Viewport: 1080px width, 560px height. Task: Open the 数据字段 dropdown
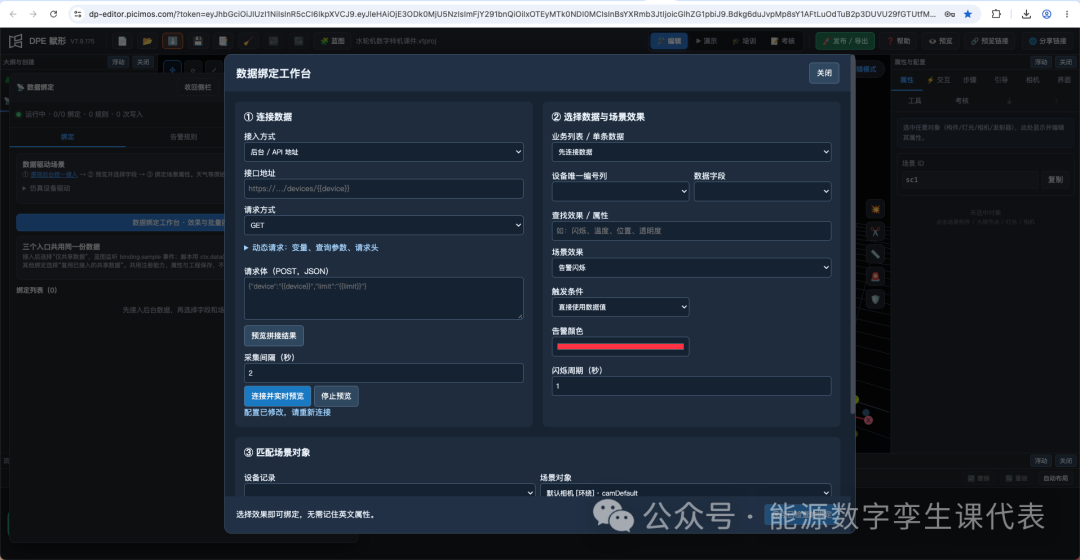(762, 191)
